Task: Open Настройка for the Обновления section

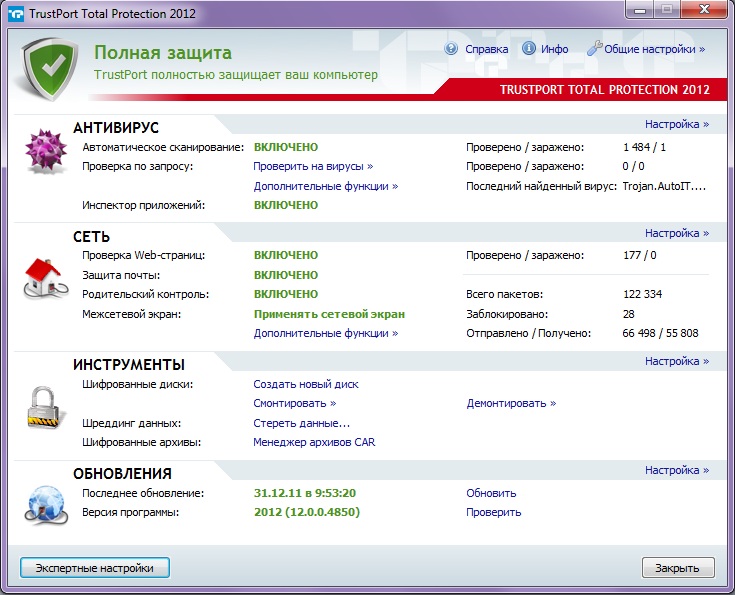Action: 677,470
